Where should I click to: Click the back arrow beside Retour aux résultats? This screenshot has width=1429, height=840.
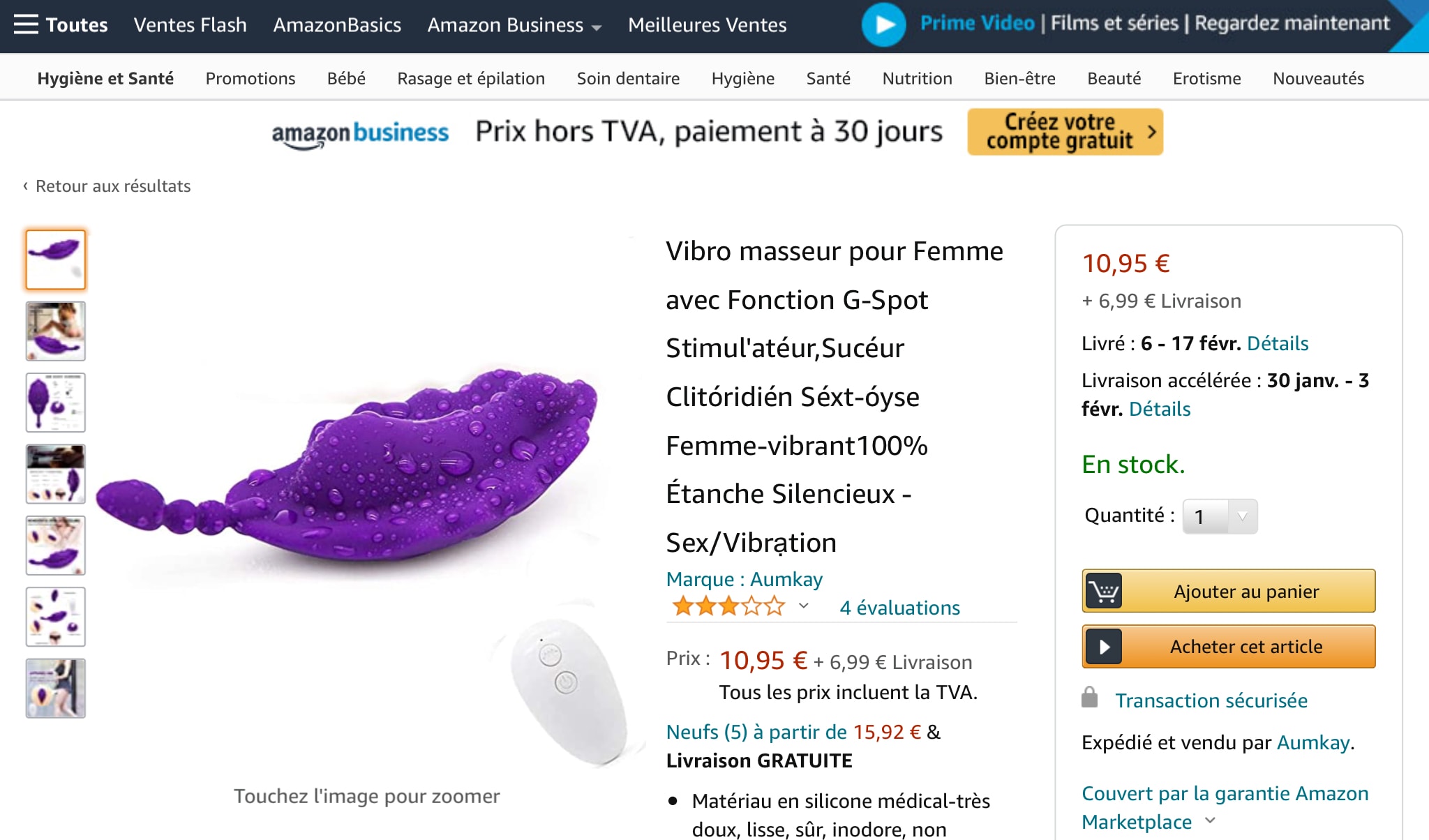pos(25,186)
